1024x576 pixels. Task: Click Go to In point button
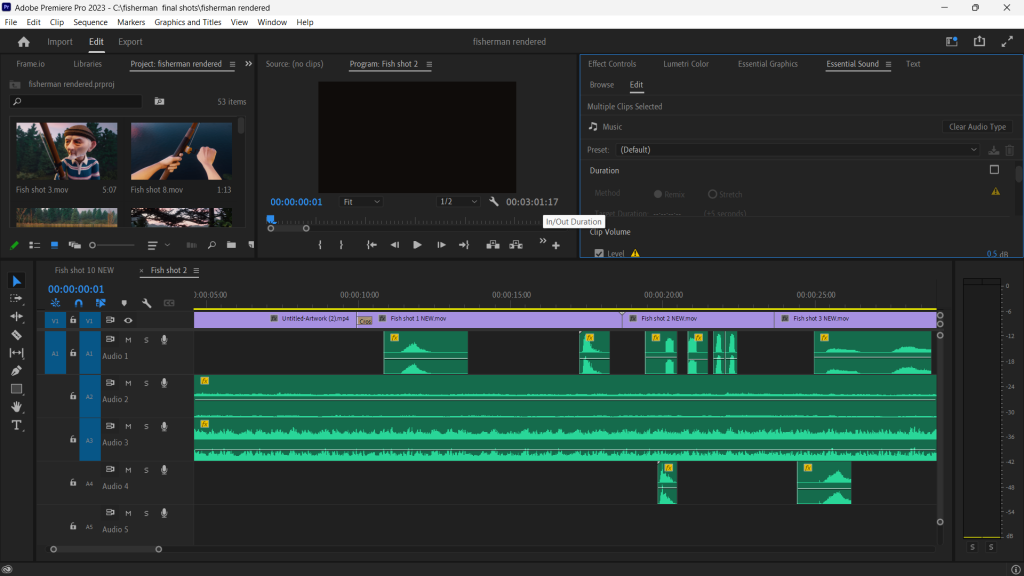(x=372, y=245)
